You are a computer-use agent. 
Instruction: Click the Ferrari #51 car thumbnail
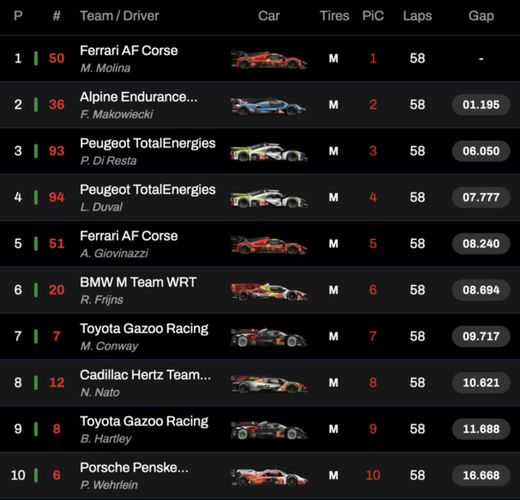269,245
